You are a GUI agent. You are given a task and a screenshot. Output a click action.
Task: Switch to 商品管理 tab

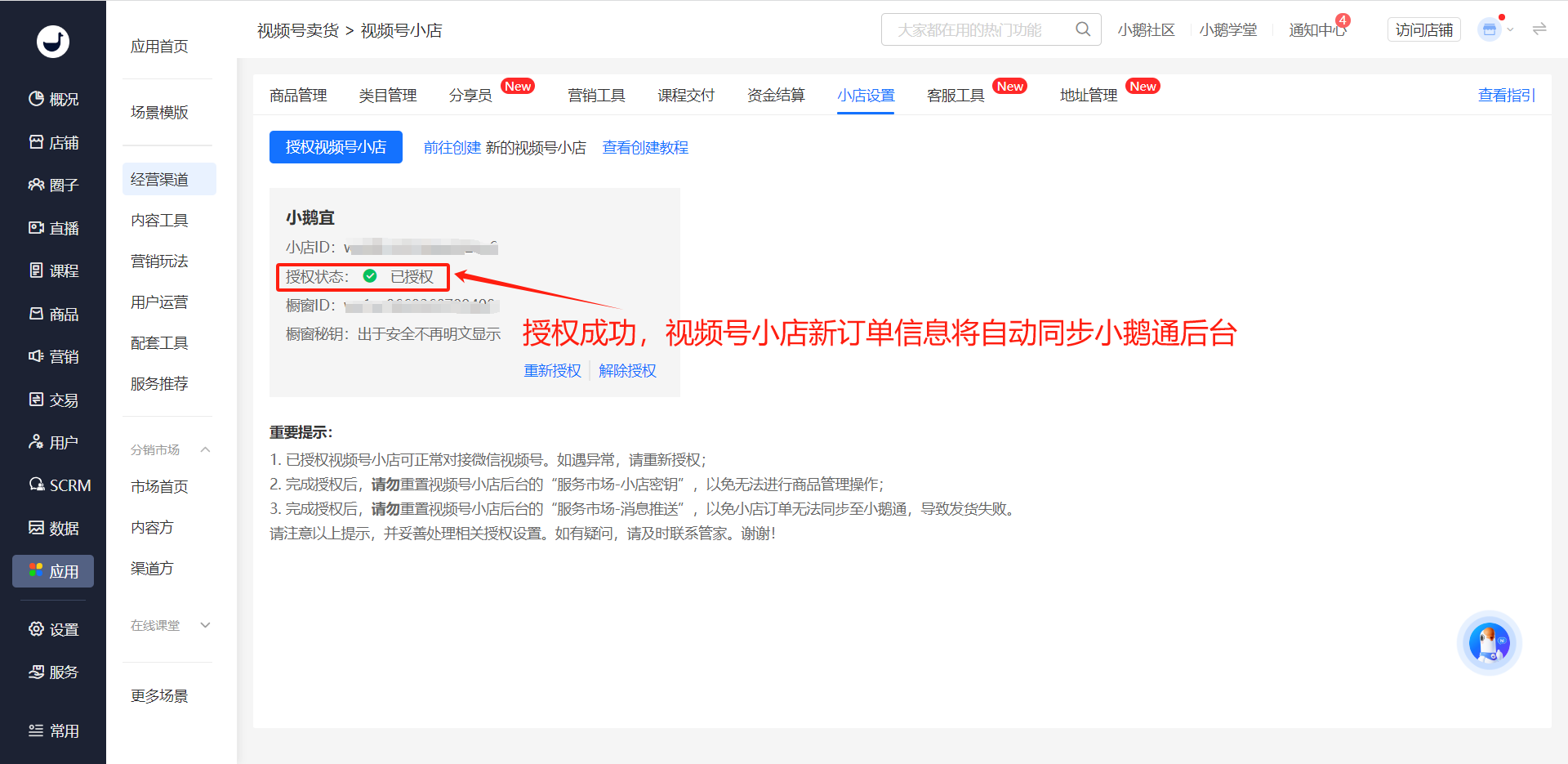point(298,96)
